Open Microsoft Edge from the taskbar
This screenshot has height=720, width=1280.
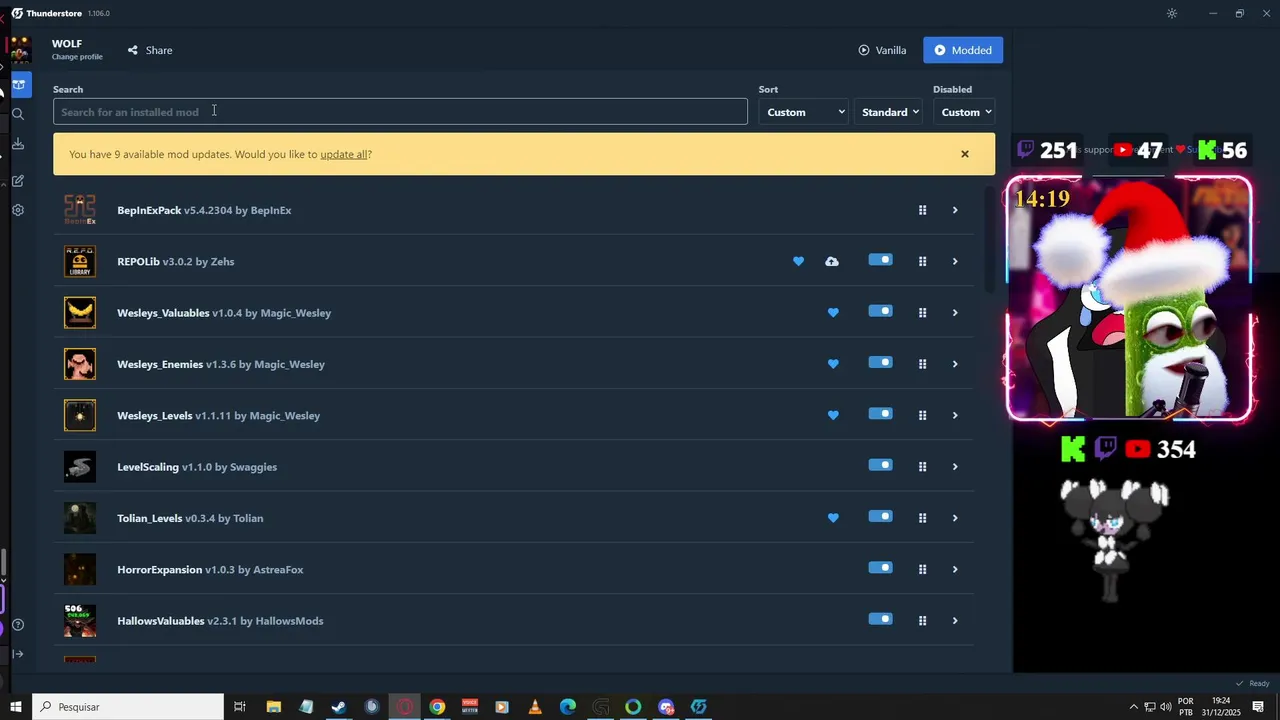568,707
